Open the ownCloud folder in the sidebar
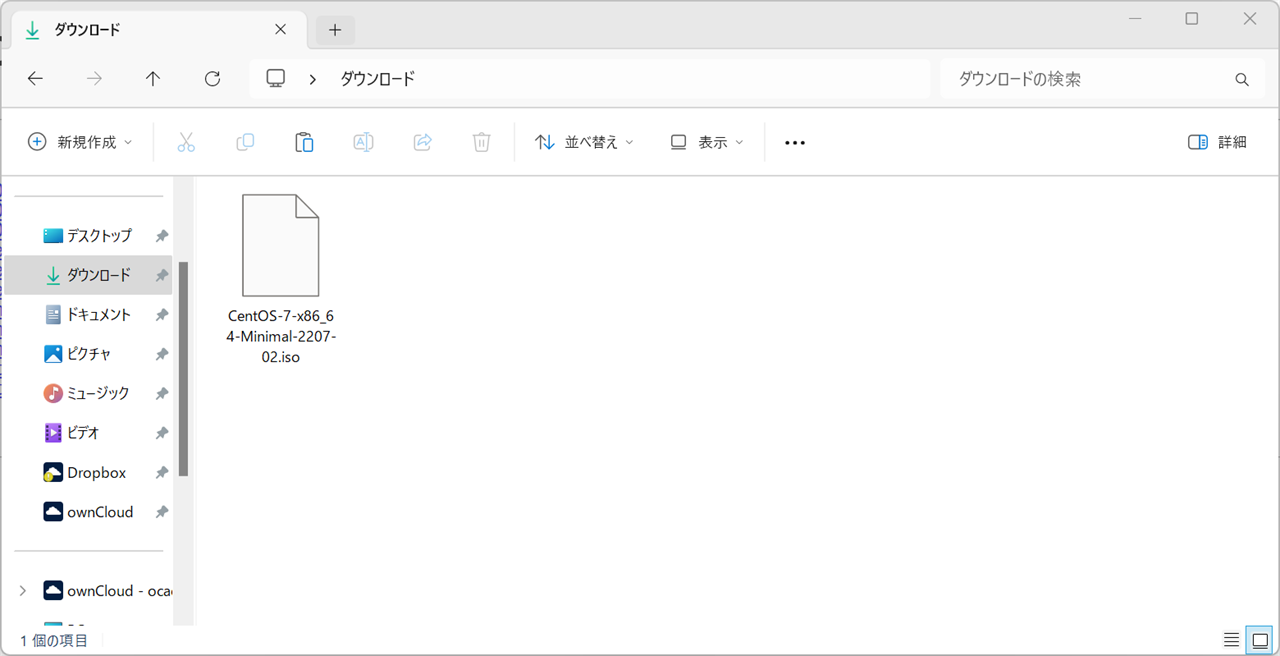This screenshot has width=1280, height=656. 100,511
